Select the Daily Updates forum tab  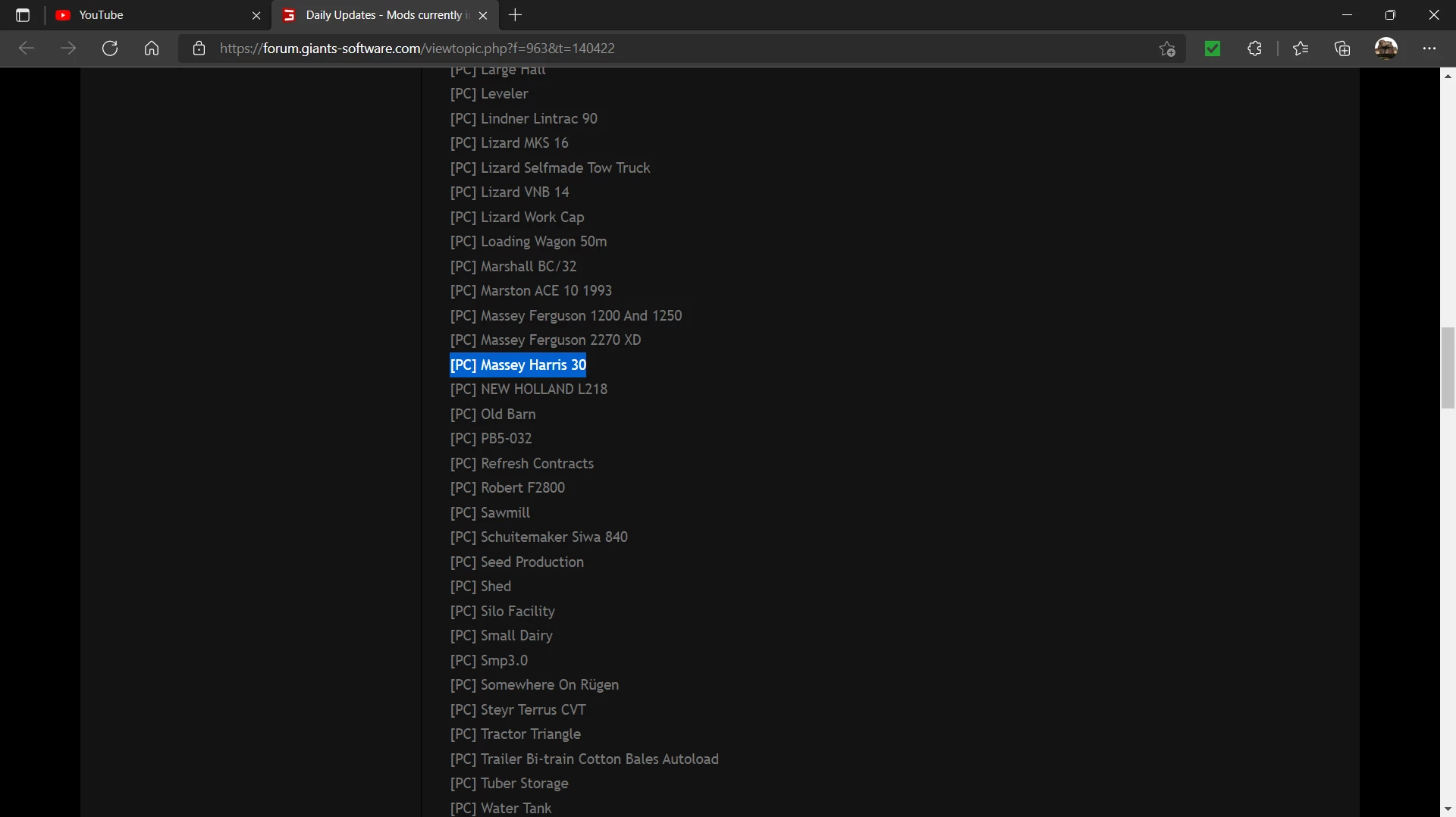click(x=379, y=15)
